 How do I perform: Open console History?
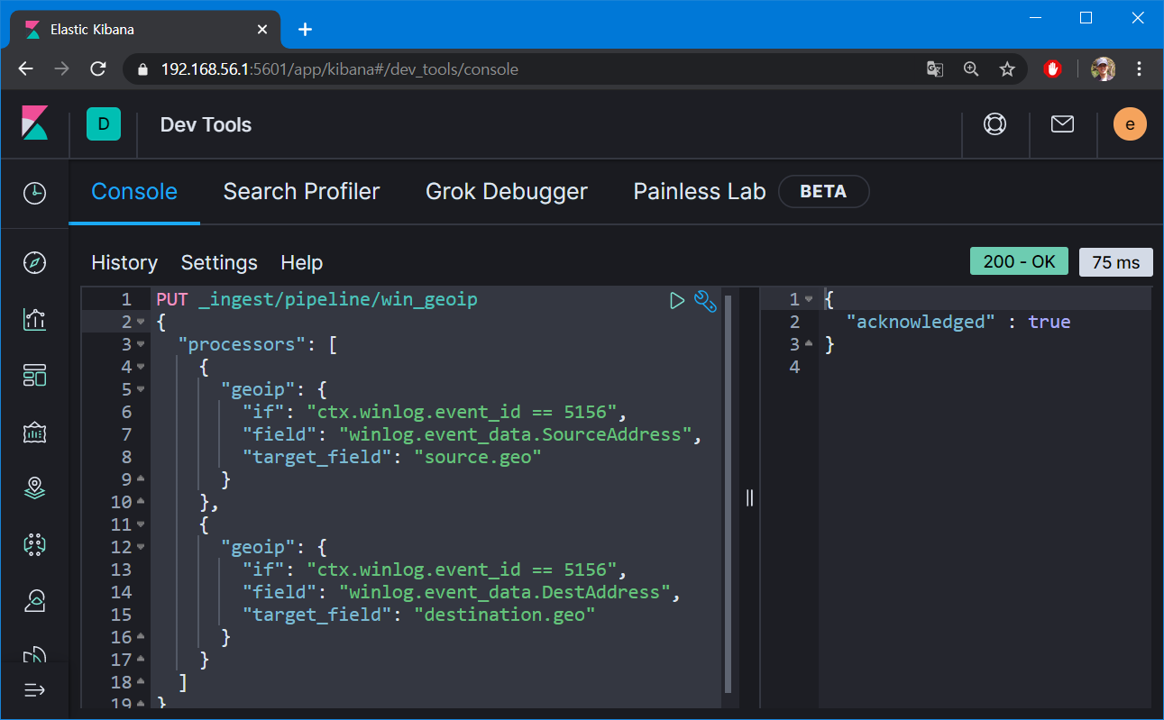(125, 263)
